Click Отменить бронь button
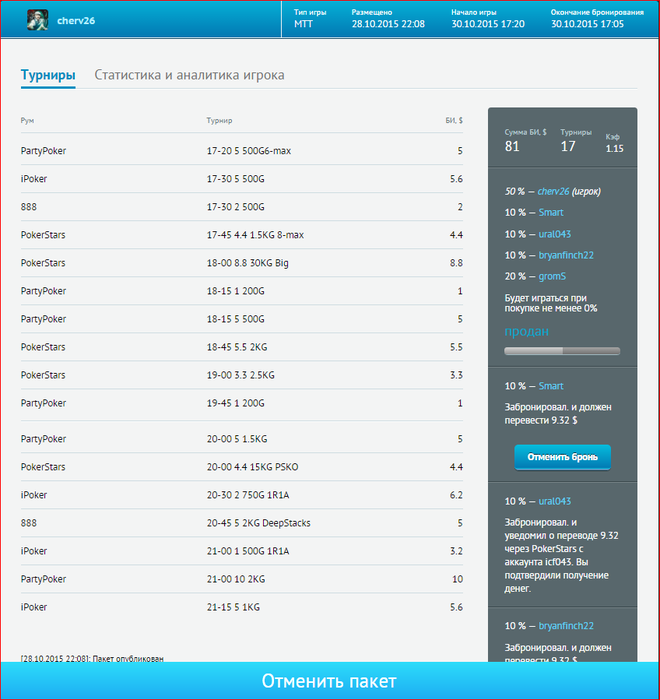This screenshot has height=700, width=660. coord(562,457)
